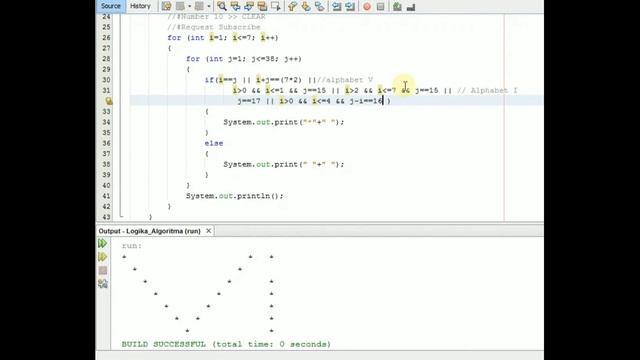
Task: Close the Output Logika_Algoritma tab
Action: point(209,231)
